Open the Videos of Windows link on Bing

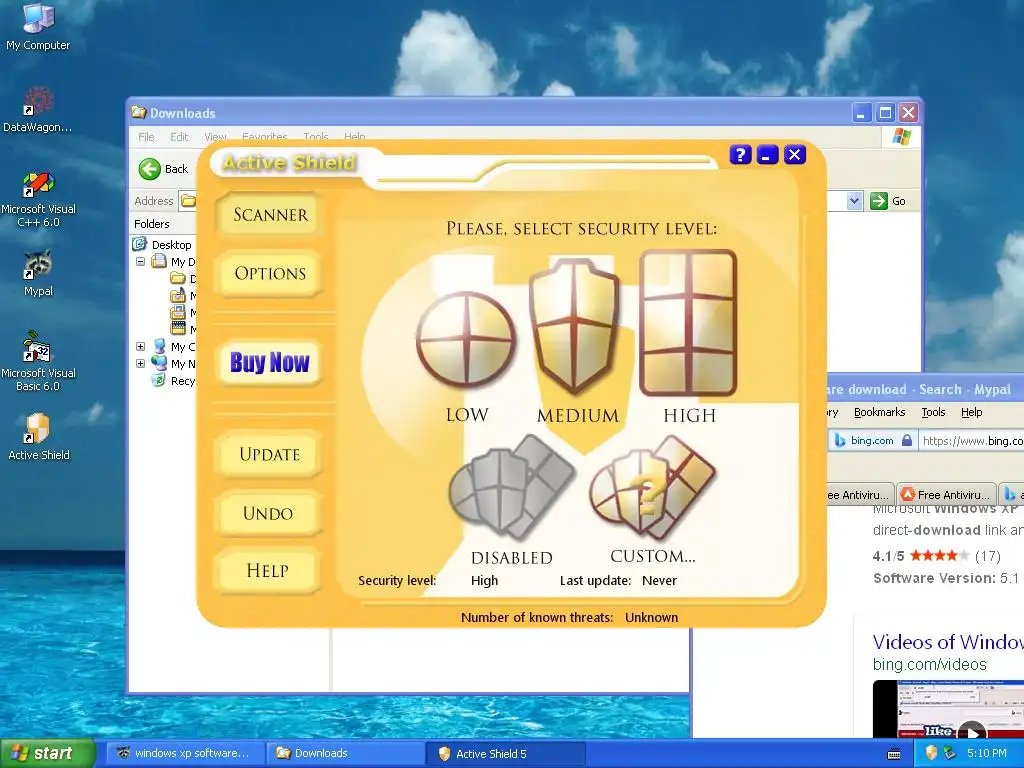(x=948, y=642)
